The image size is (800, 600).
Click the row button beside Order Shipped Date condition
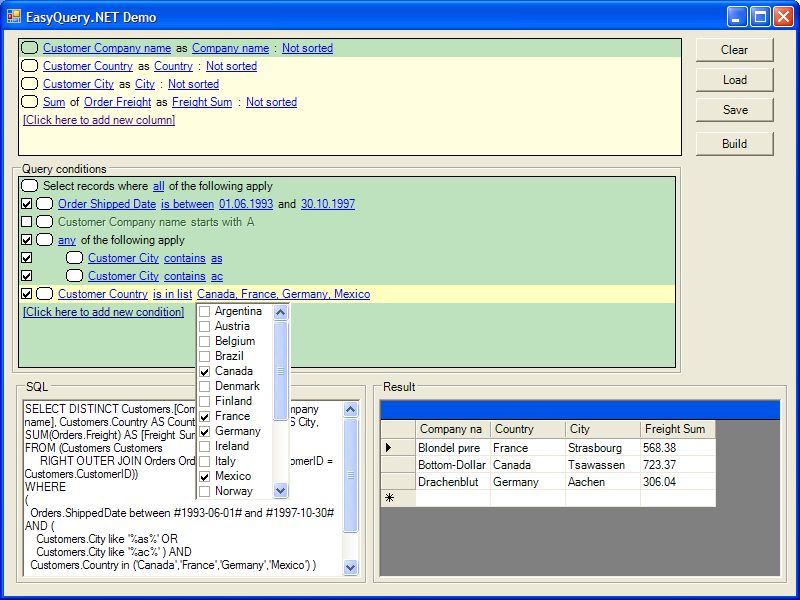coord(45,204)
